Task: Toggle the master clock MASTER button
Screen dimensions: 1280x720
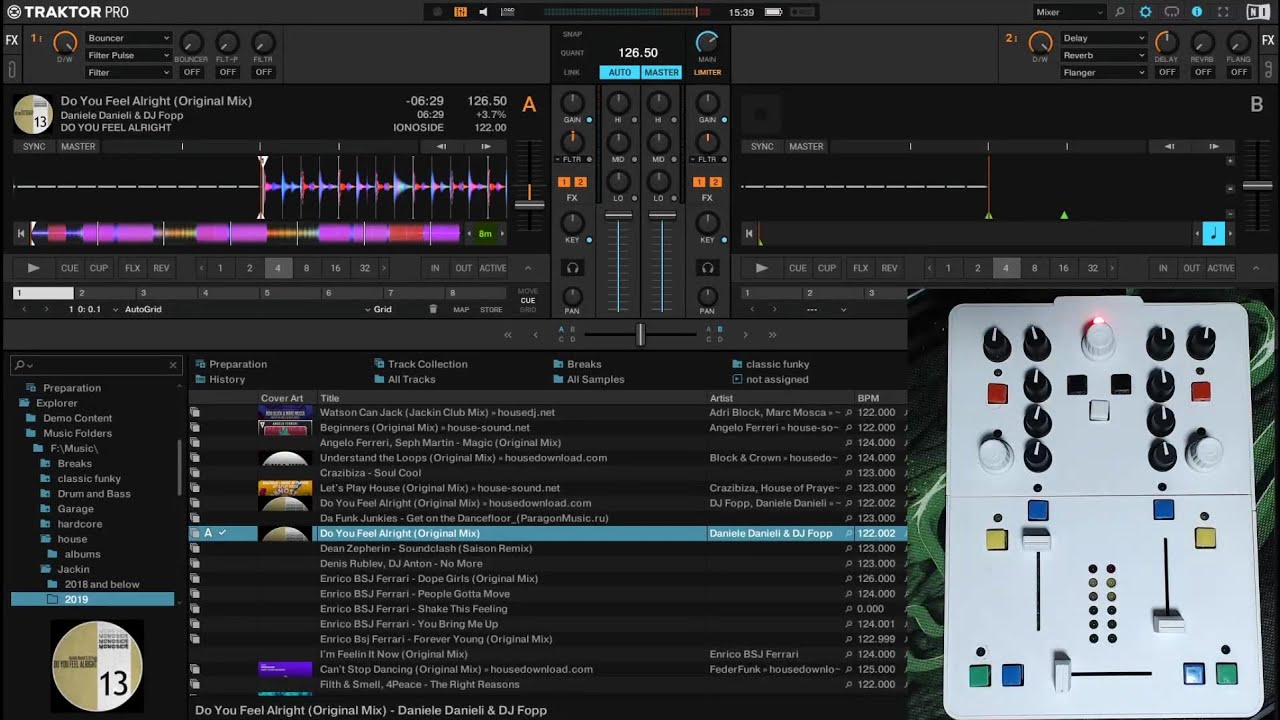Action: point(661,72)
